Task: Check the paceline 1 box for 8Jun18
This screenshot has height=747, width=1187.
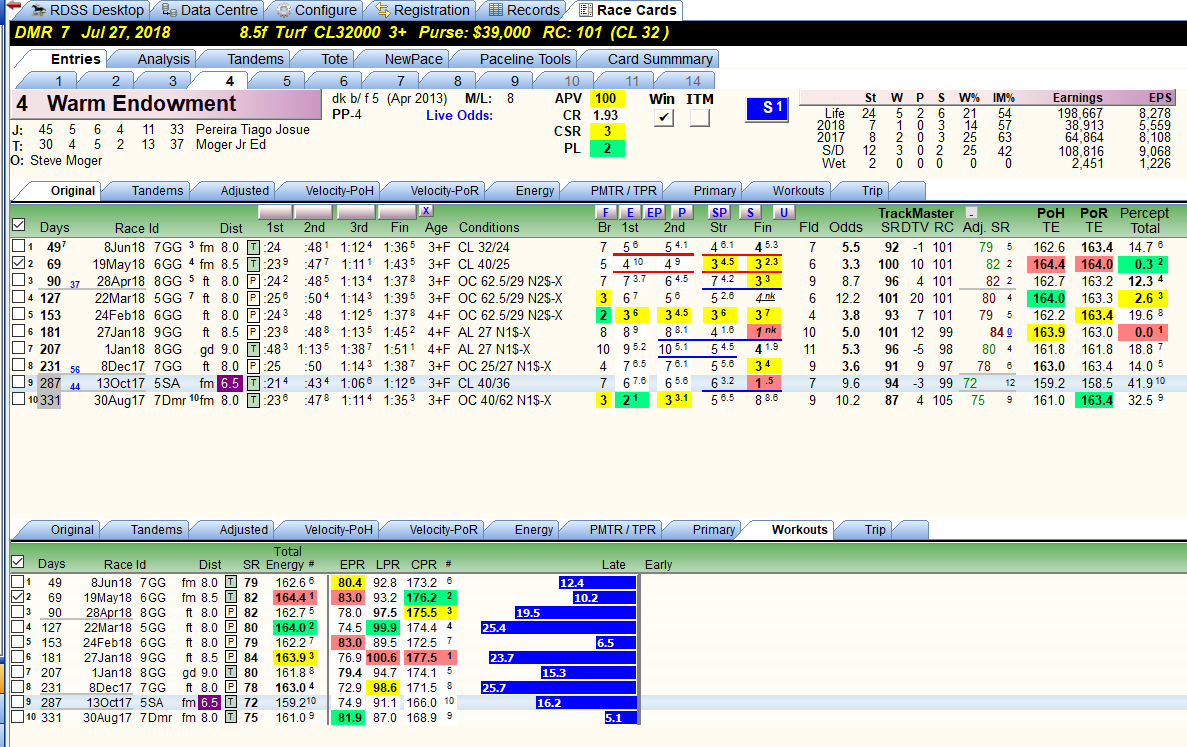Action: tap(18, 246)
